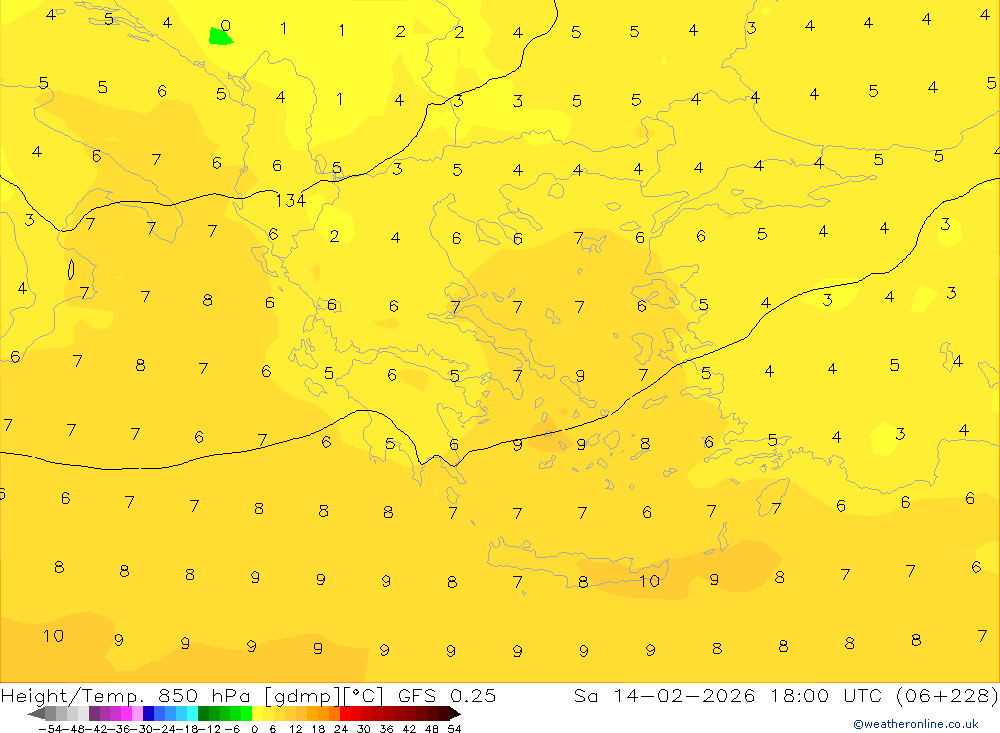Screen dimensions: 1000x733
Task: Click the 0 value beside the green patch
Action: coord(225,26)
